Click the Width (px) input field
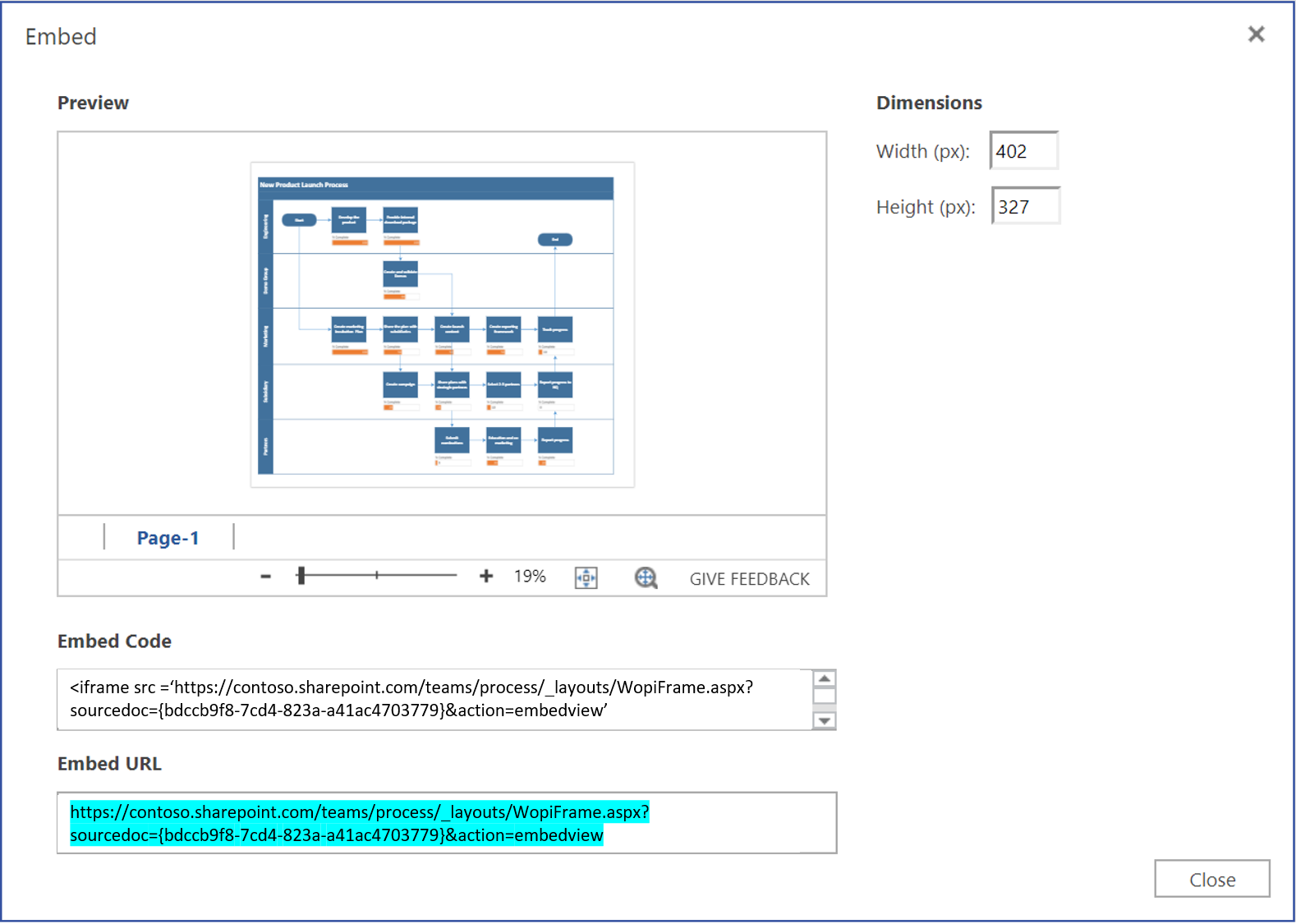 tap(1023, 150)
